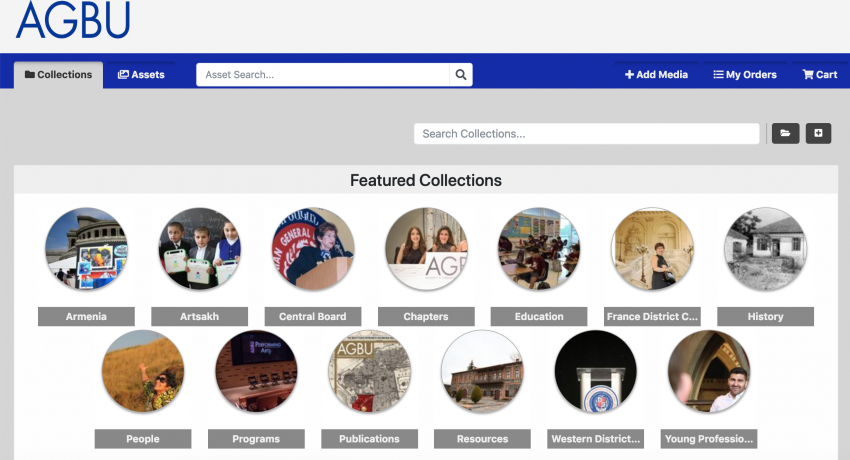Choose the Western District... label
850x460 pixels.
(x=596, y=439)
